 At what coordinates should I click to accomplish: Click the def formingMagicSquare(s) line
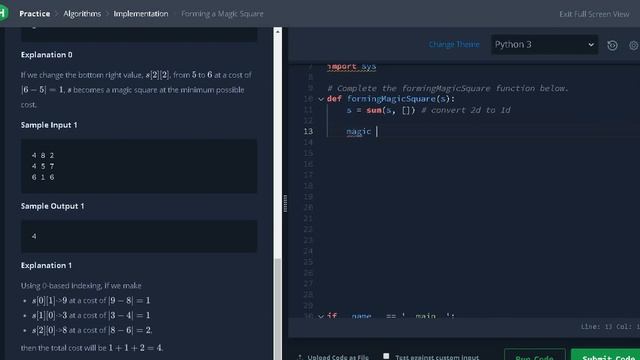coord(391,99)
